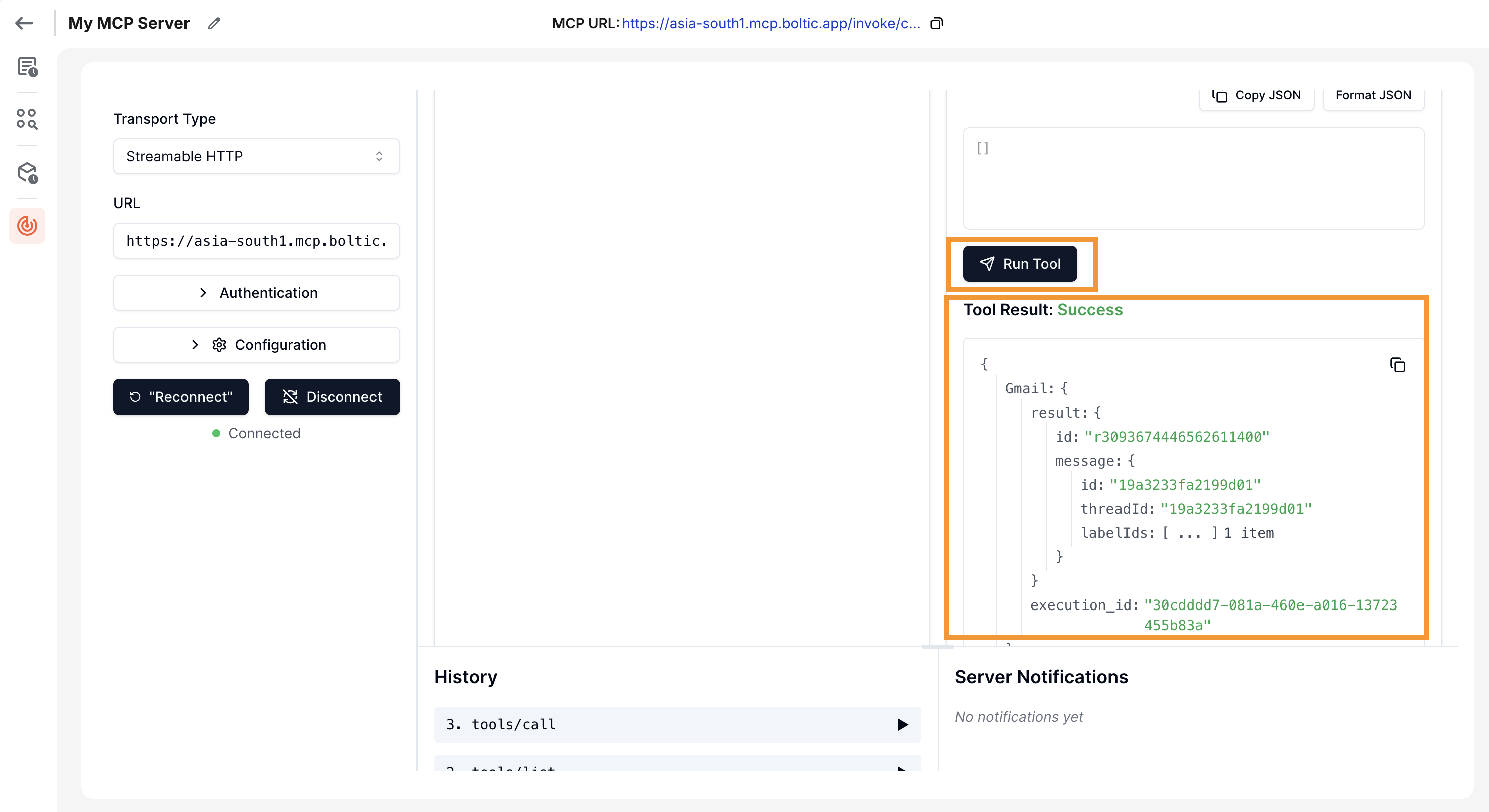Viewport: 1489px width, 812px height.
Task: Click the "Reconnect" button
Action: (180, 397)
